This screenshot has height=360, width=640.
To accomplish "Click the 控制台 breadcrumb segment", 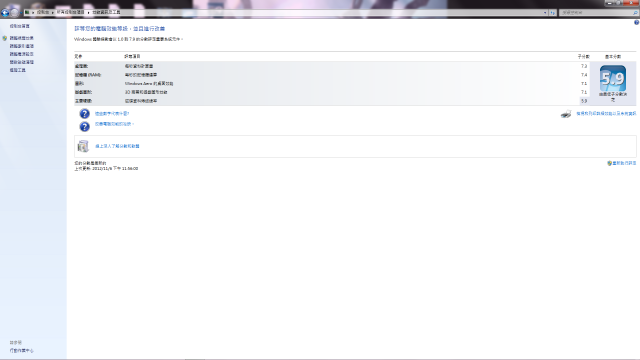I will [43, 13].
